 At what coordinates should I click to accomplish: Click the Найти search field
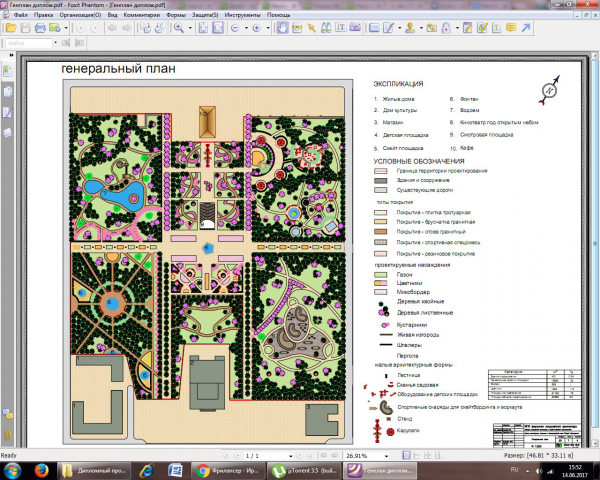pyautogui.click(x=29, y=43)
